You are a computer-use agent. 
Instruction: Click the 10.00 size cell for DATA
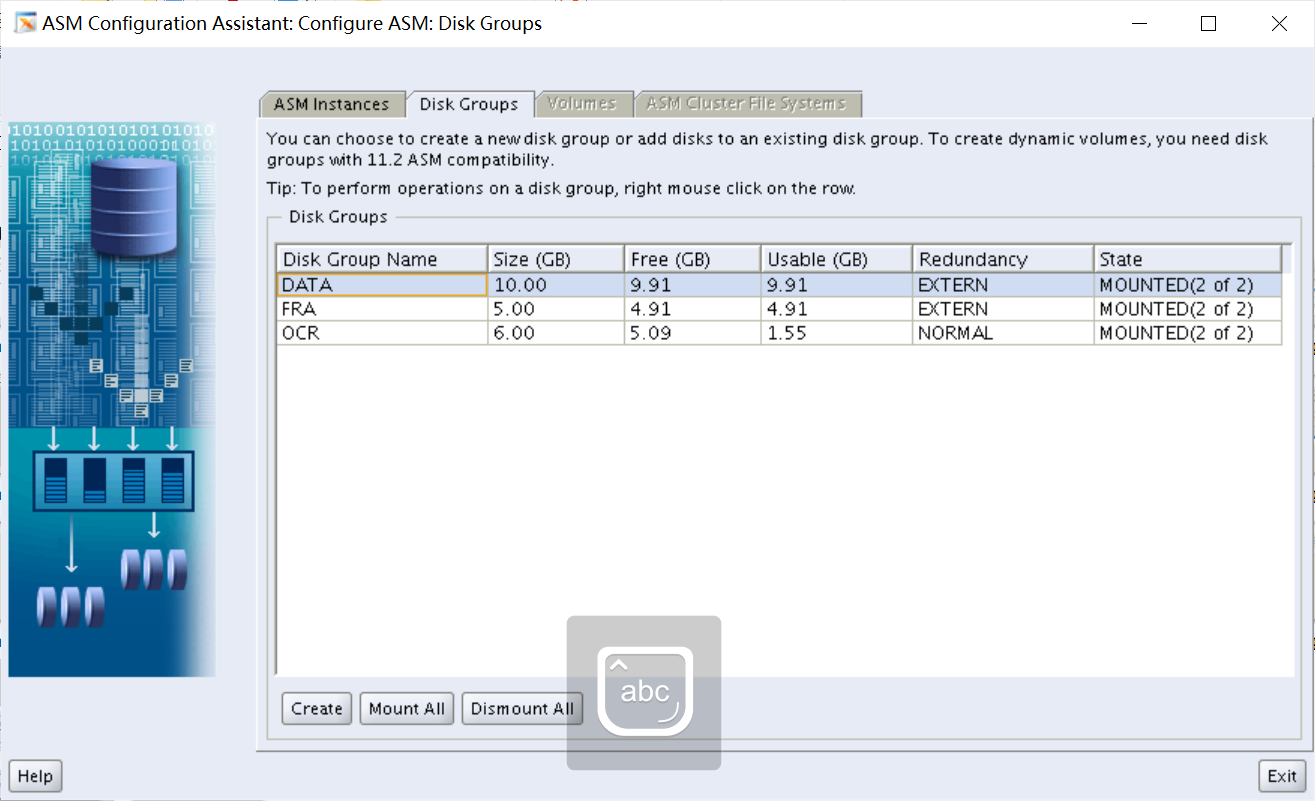click(556, 285)
